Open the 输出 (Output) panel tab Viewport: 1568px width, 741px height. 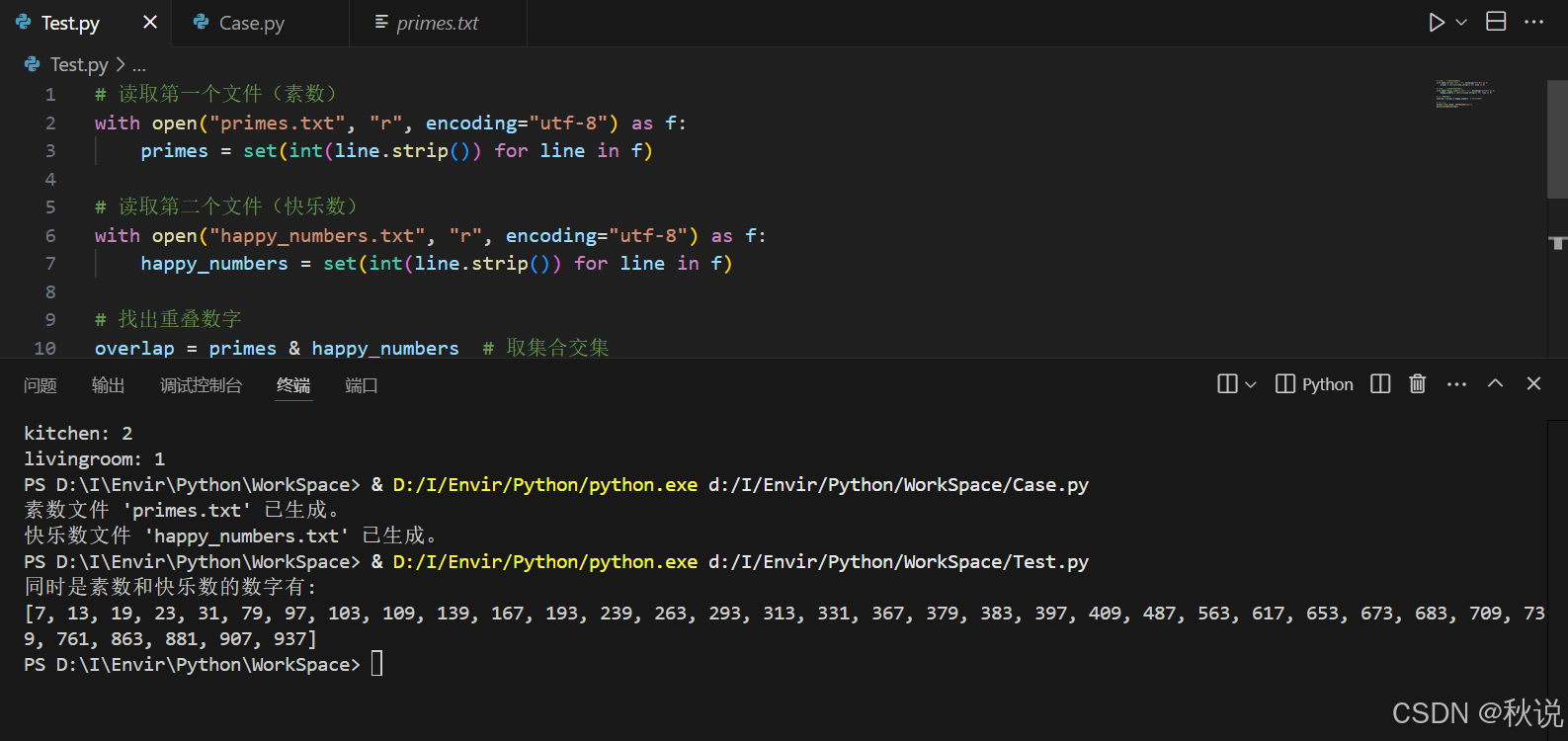tap(109, 385)
